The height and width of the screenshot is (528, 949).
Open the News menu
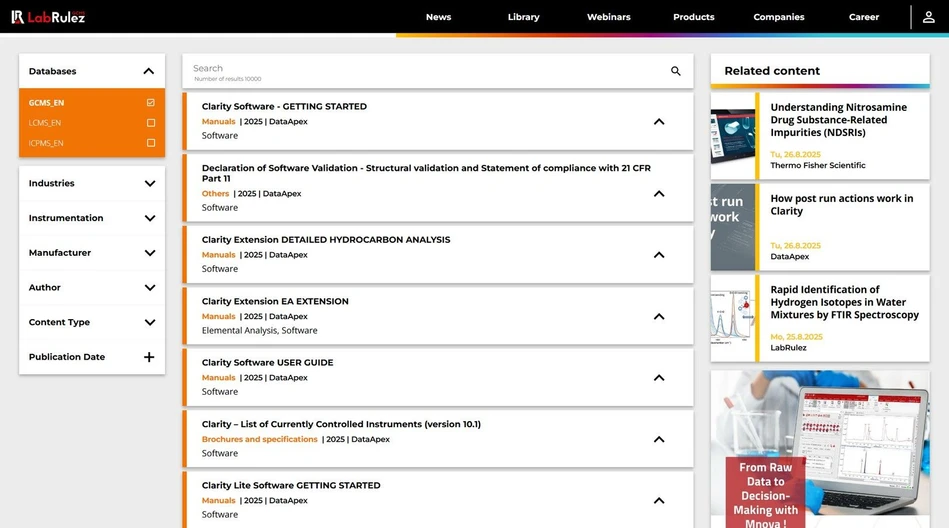pyautogui.click(x=438, y=17)
